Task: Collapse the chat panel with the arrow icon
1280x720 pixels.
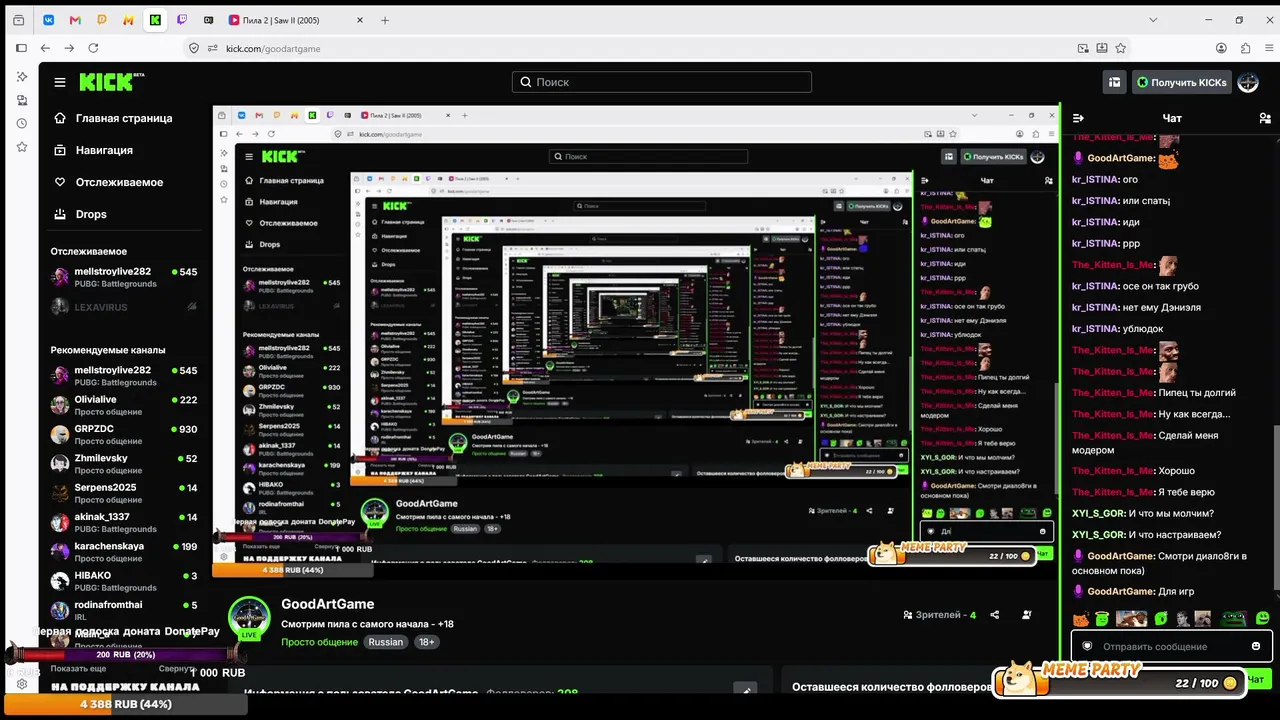Action: (1079, 118)
